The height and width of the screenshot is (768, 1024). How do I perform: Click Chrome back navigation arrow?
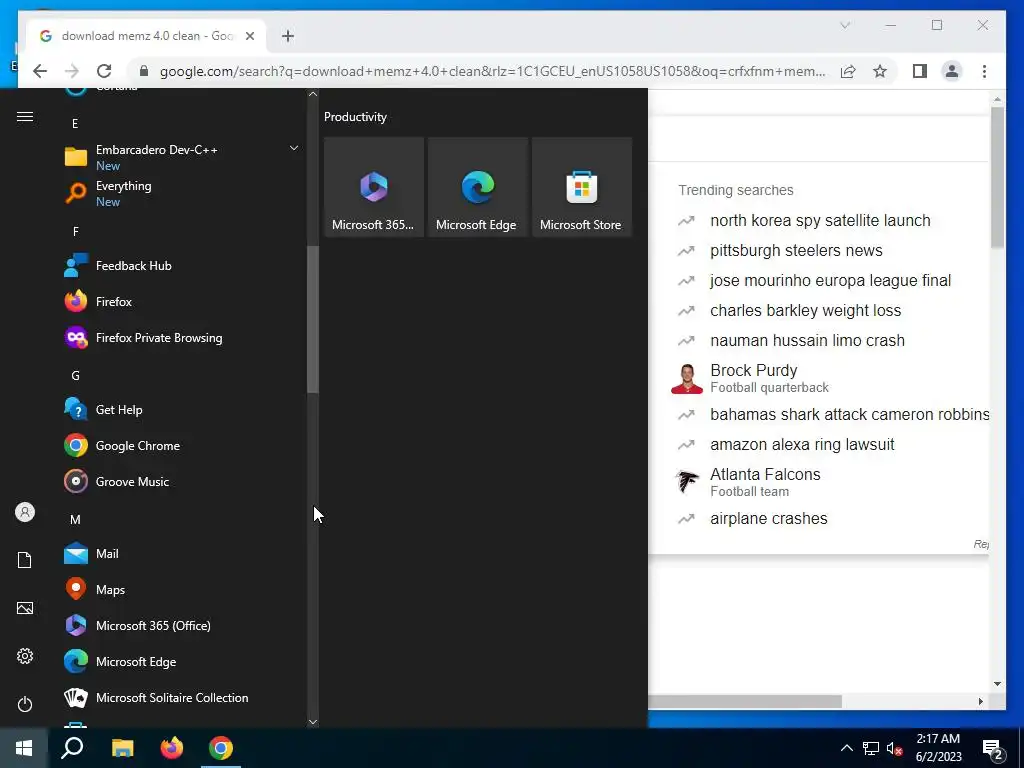[40, 71]
